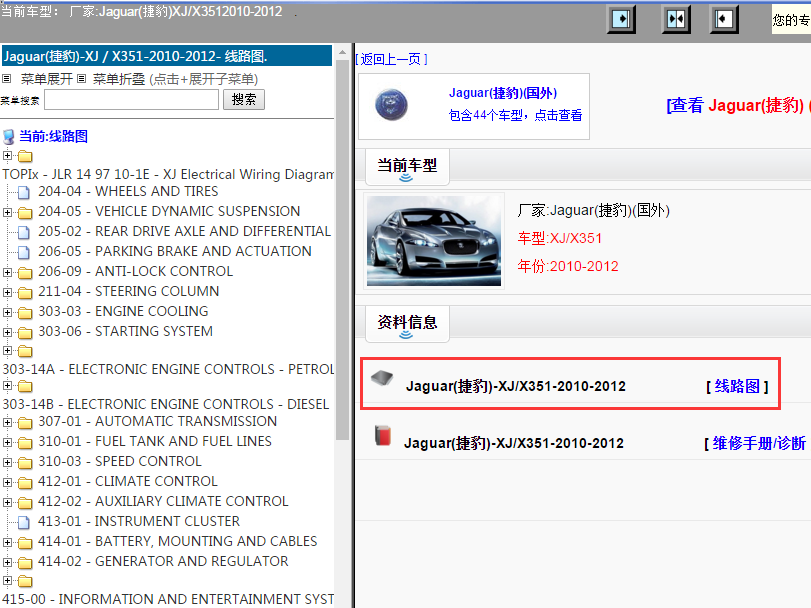Click into the 菜单搜索 text field

tap(131, 99)
